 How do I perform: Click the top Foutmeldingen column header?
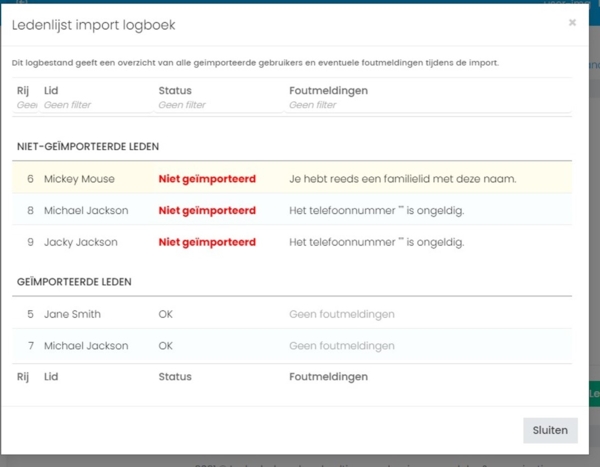point(328,91)
